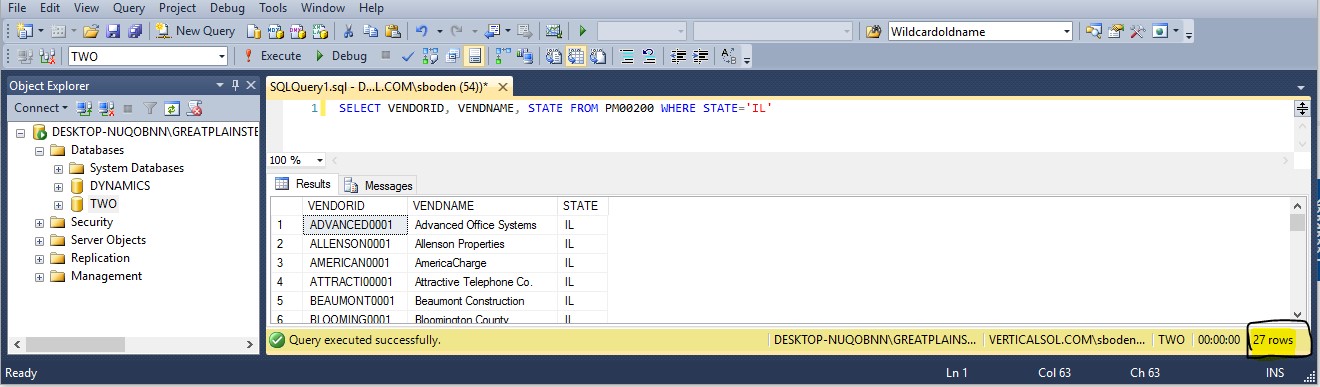The width and height of the screenshot is (1320, 387).
Task: Click the Copy icon in toolbar
Action: (370, 31)
